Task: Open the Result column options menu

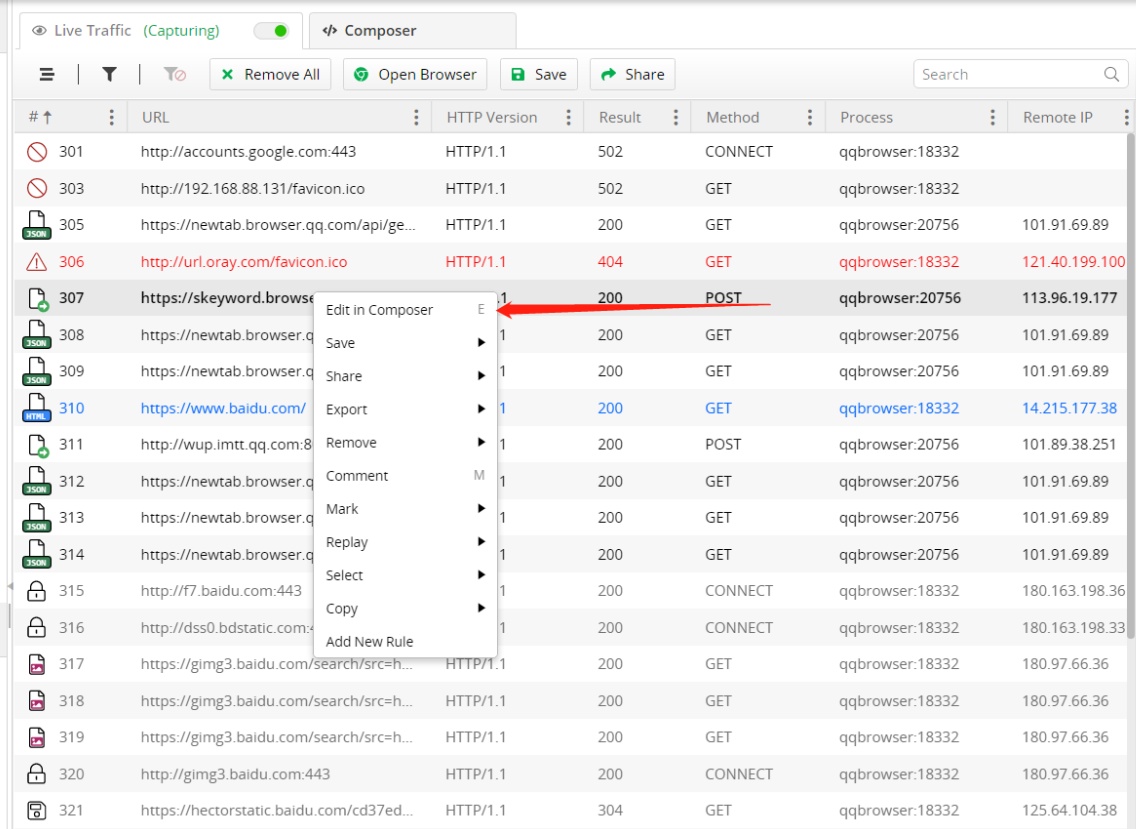Action: click(676, 117)
